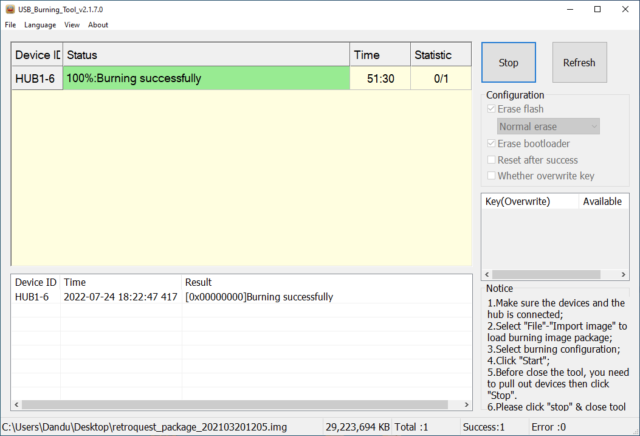Click [0x00000000]Burning successfully result text

pos(259,297)
